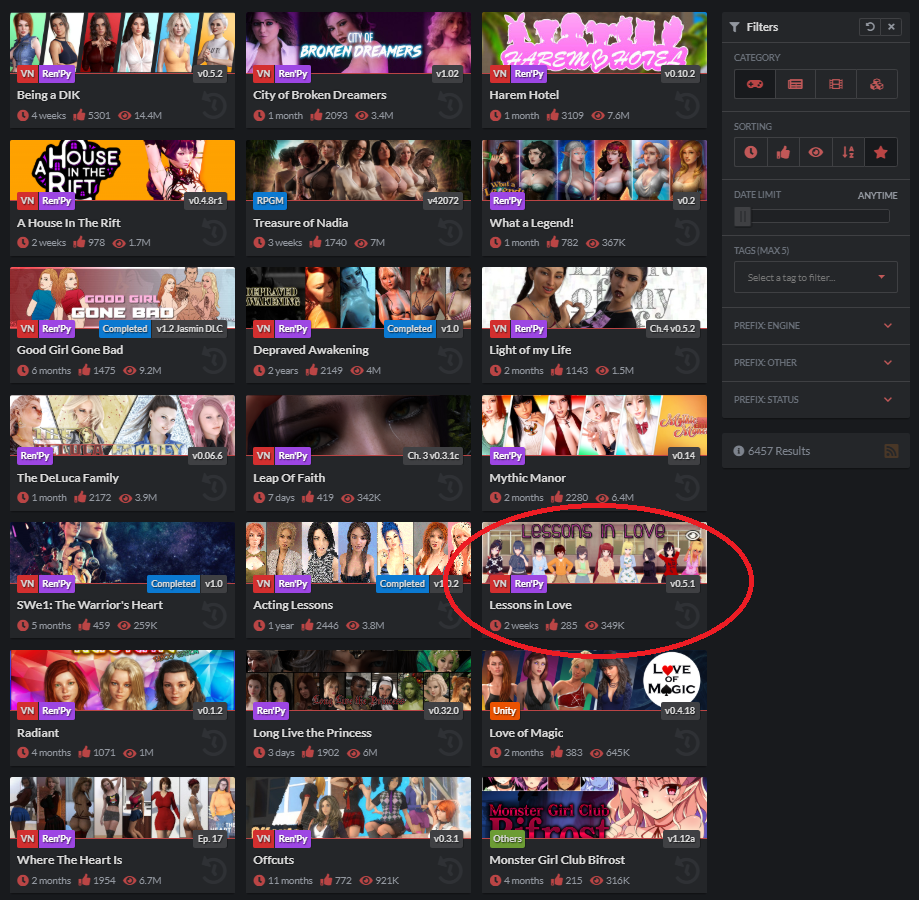Click the history icon on Radiant card
The width and height of the screenshot is (919, 900).
[x=215, y=742]
